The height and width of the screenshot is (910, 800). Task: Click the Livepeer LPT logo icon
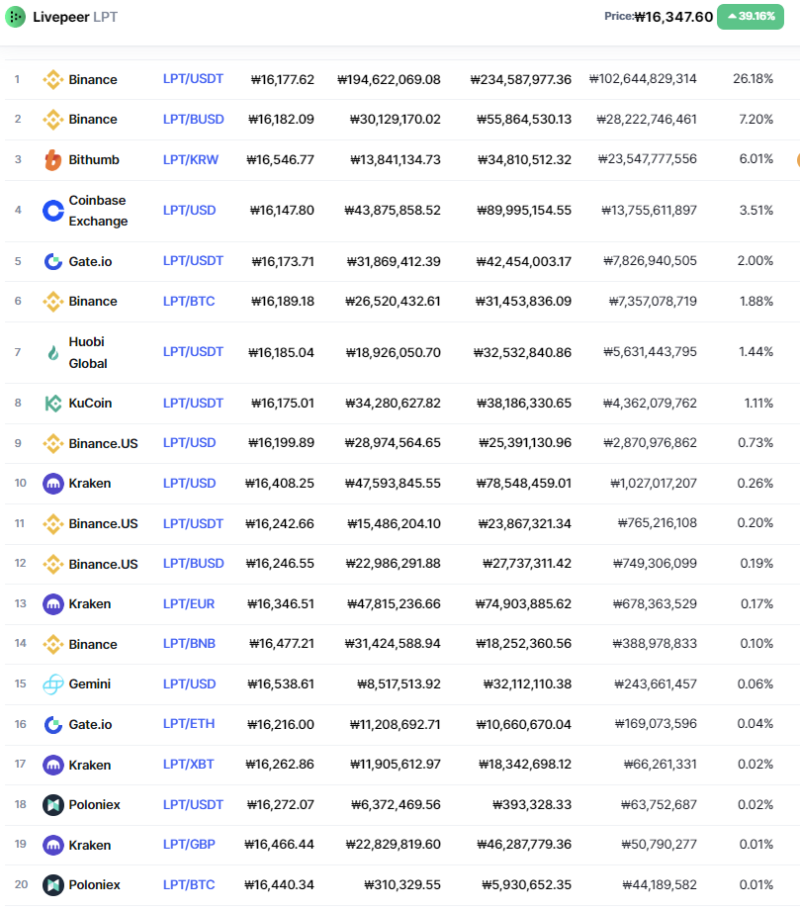16,17
